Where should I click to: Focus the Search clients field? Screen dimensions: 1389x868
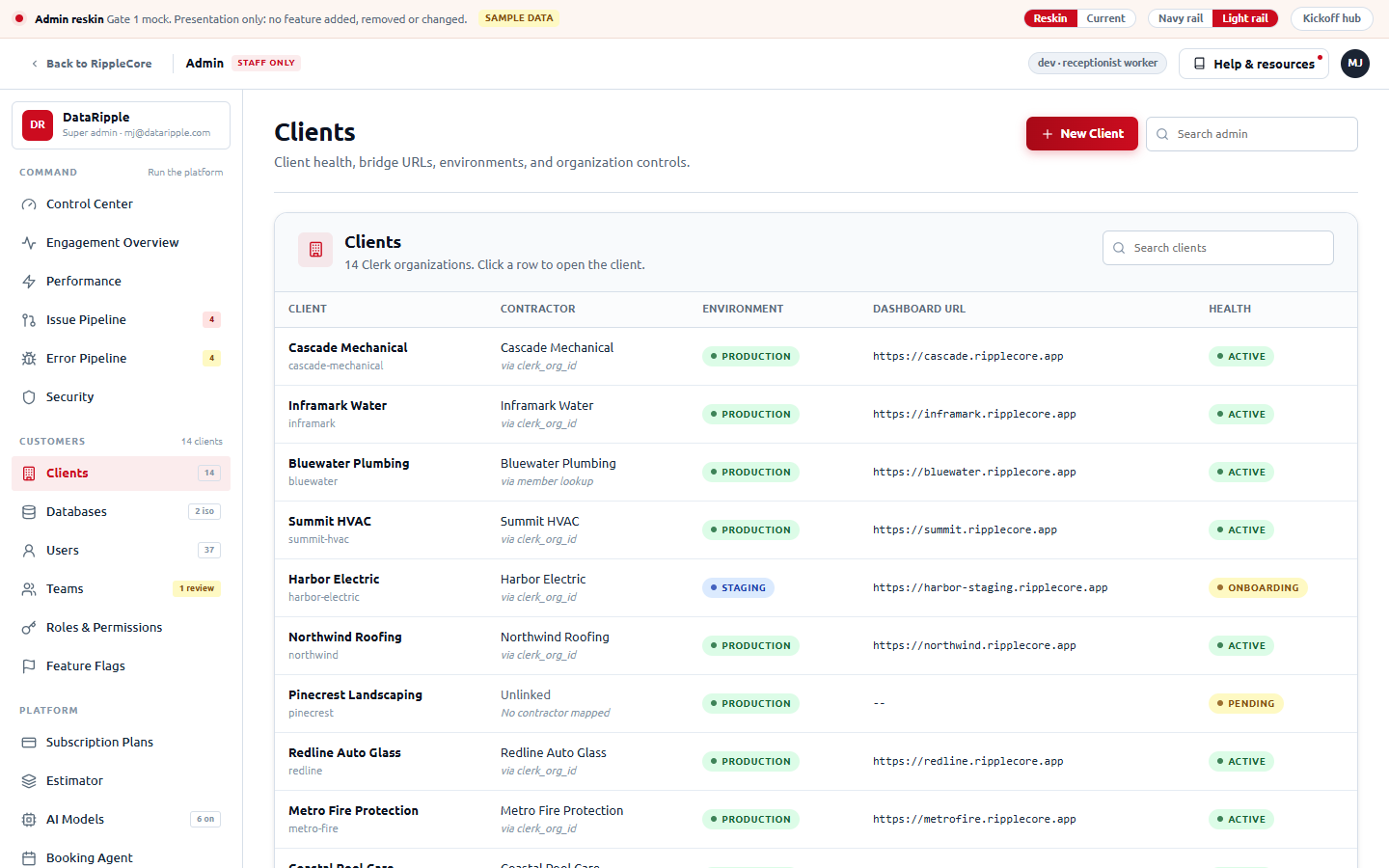click(1218, 248)
